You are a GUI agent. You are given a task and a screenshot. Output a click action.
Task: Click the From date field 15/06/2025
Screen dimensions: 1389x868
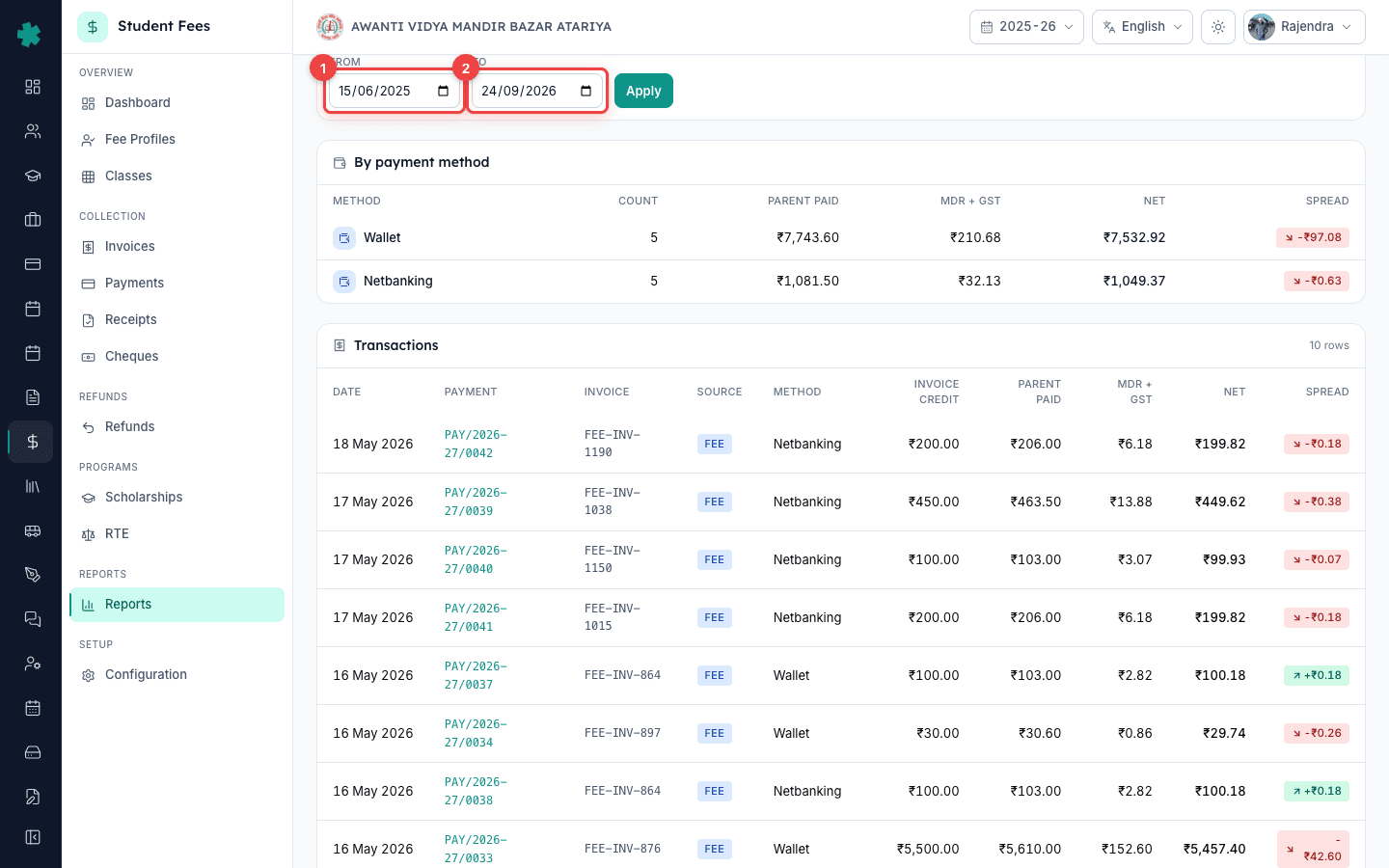[x=395, y=91]
